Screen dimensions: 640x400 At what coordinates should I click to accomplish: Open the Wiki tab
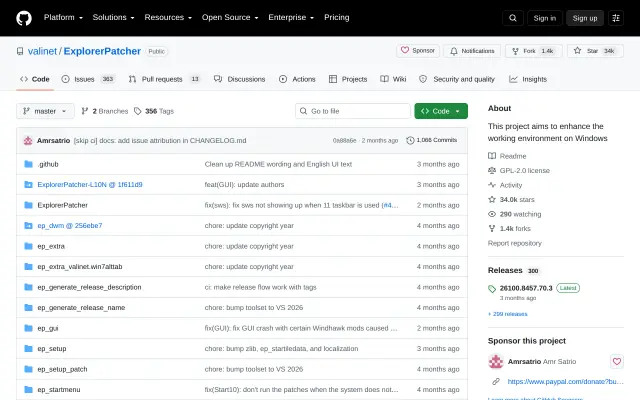click(x=393, y=79)
